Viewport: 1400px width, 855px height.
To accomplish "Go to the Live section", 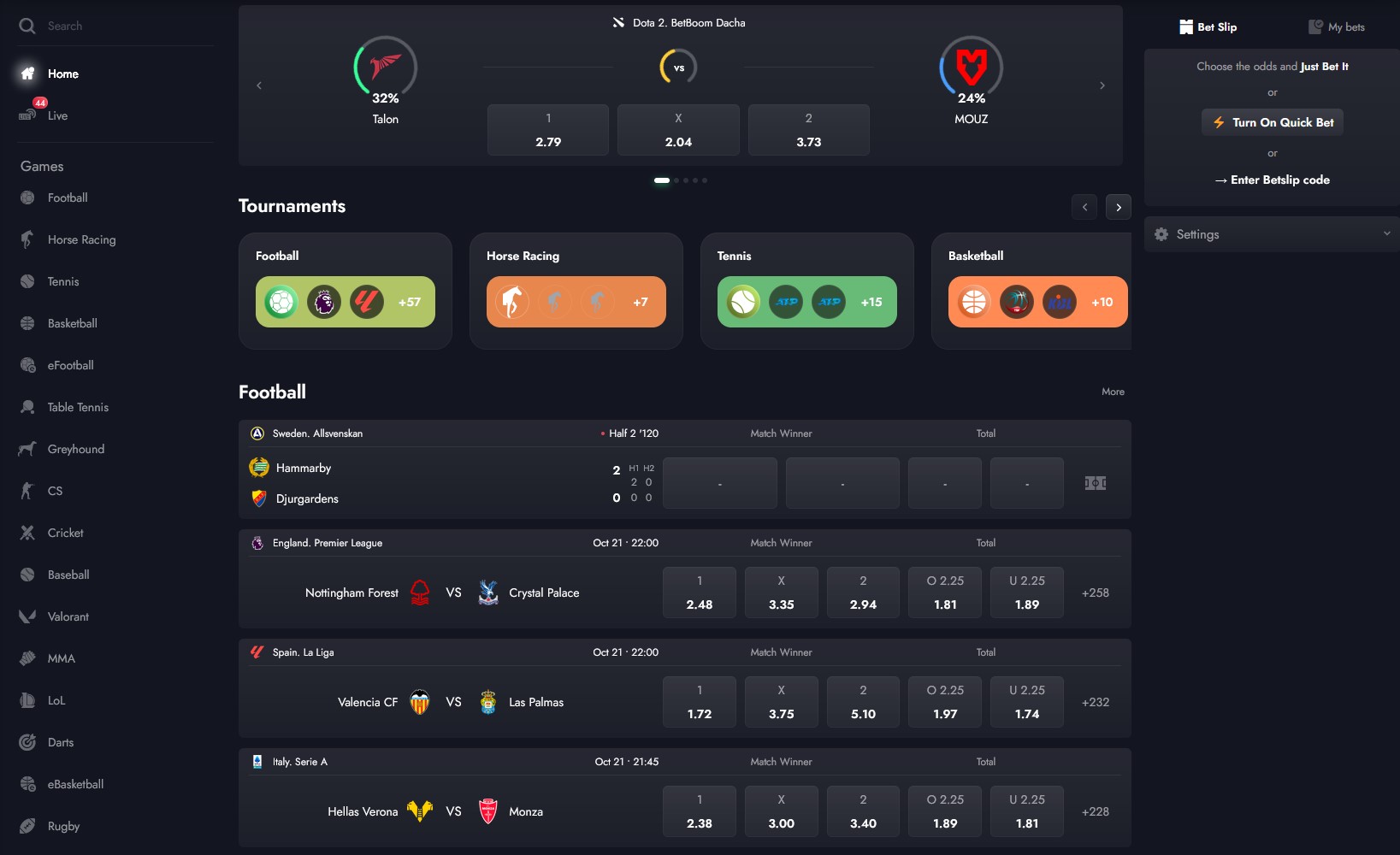I will [x=57, y=115].
